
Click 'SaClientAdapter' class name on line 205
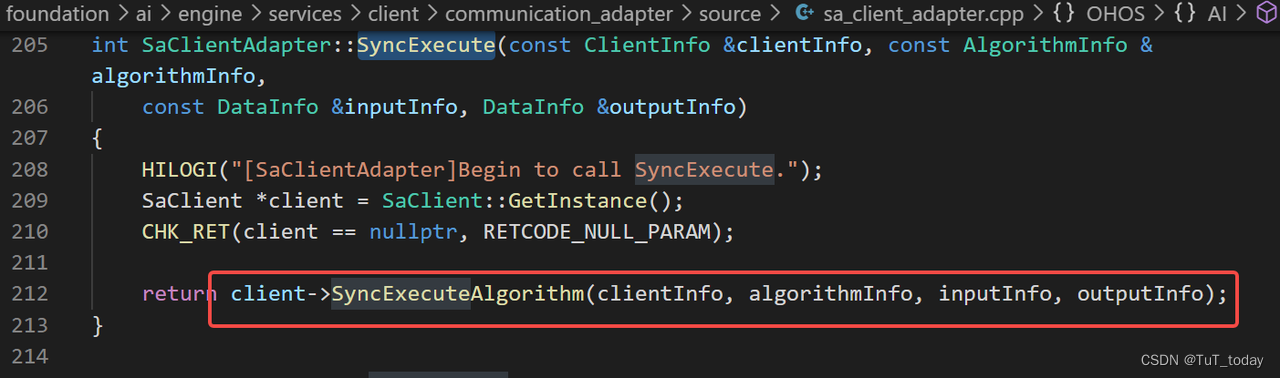236,46
